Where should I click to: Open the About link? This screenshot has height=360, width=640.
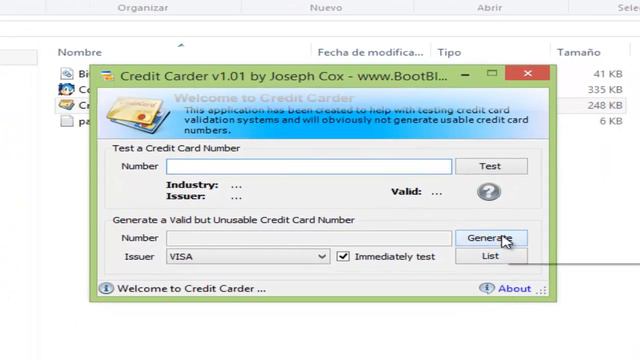click(x=514, y=289)
